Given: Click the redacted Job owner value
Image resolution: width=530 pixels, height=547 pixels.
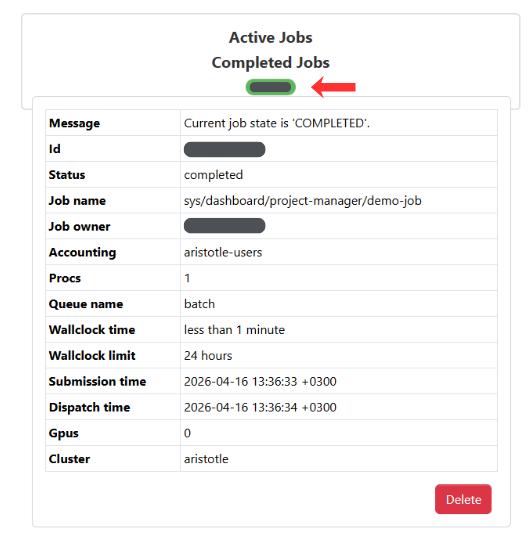Looking at the screenshot, I should coord(224,226).
